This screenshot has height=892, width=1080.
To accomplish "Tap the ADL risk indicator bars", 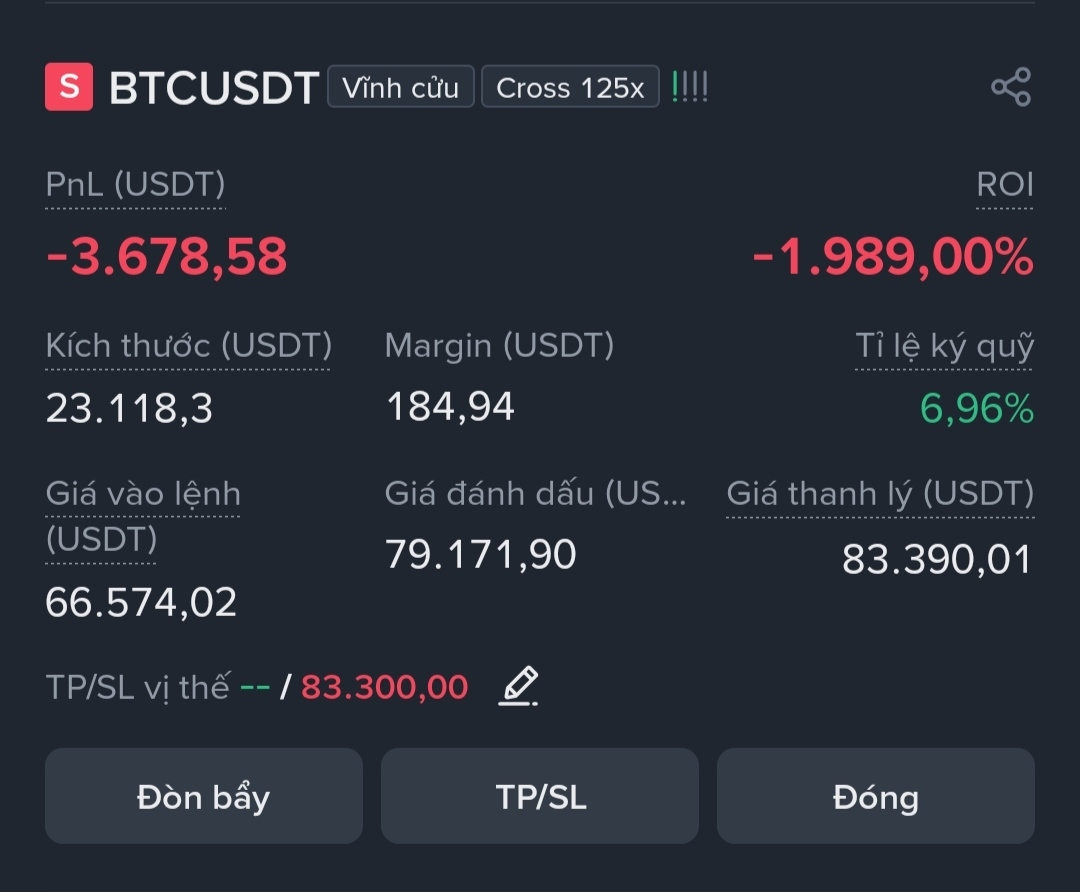I will tap(689, 87).
